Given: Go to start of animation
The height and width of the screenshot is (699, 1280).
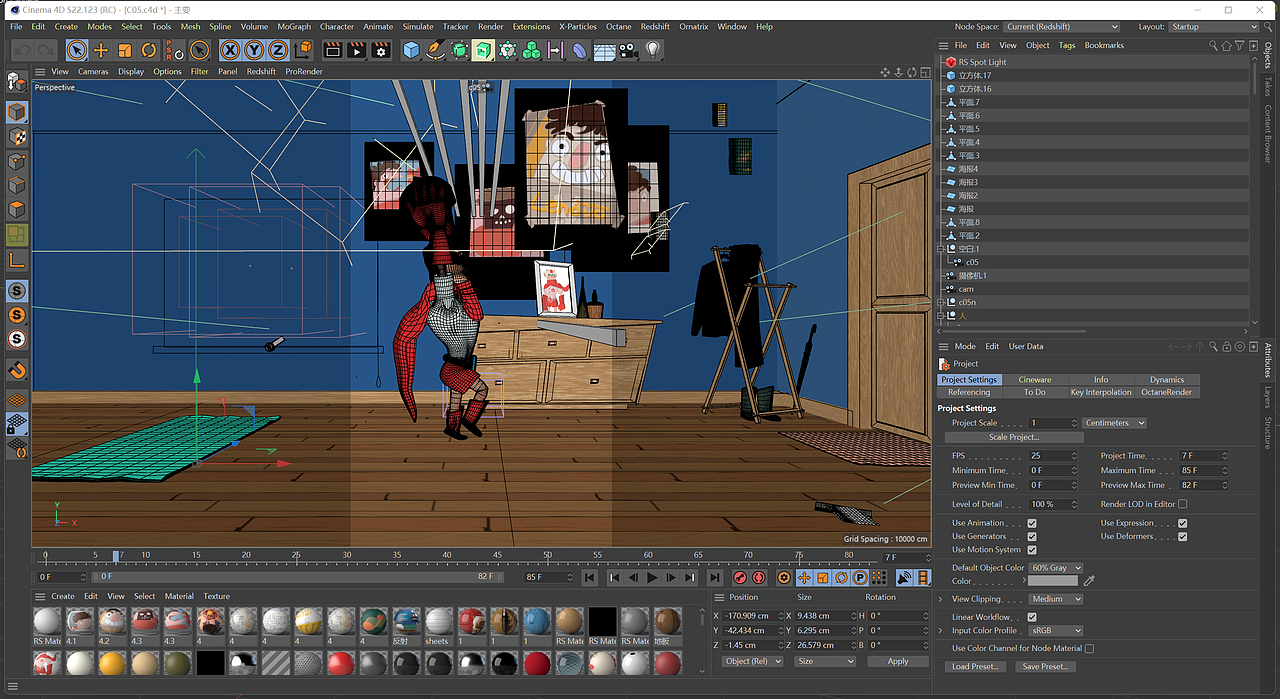Looking at the screenshot, I should (x=590, y=577).
